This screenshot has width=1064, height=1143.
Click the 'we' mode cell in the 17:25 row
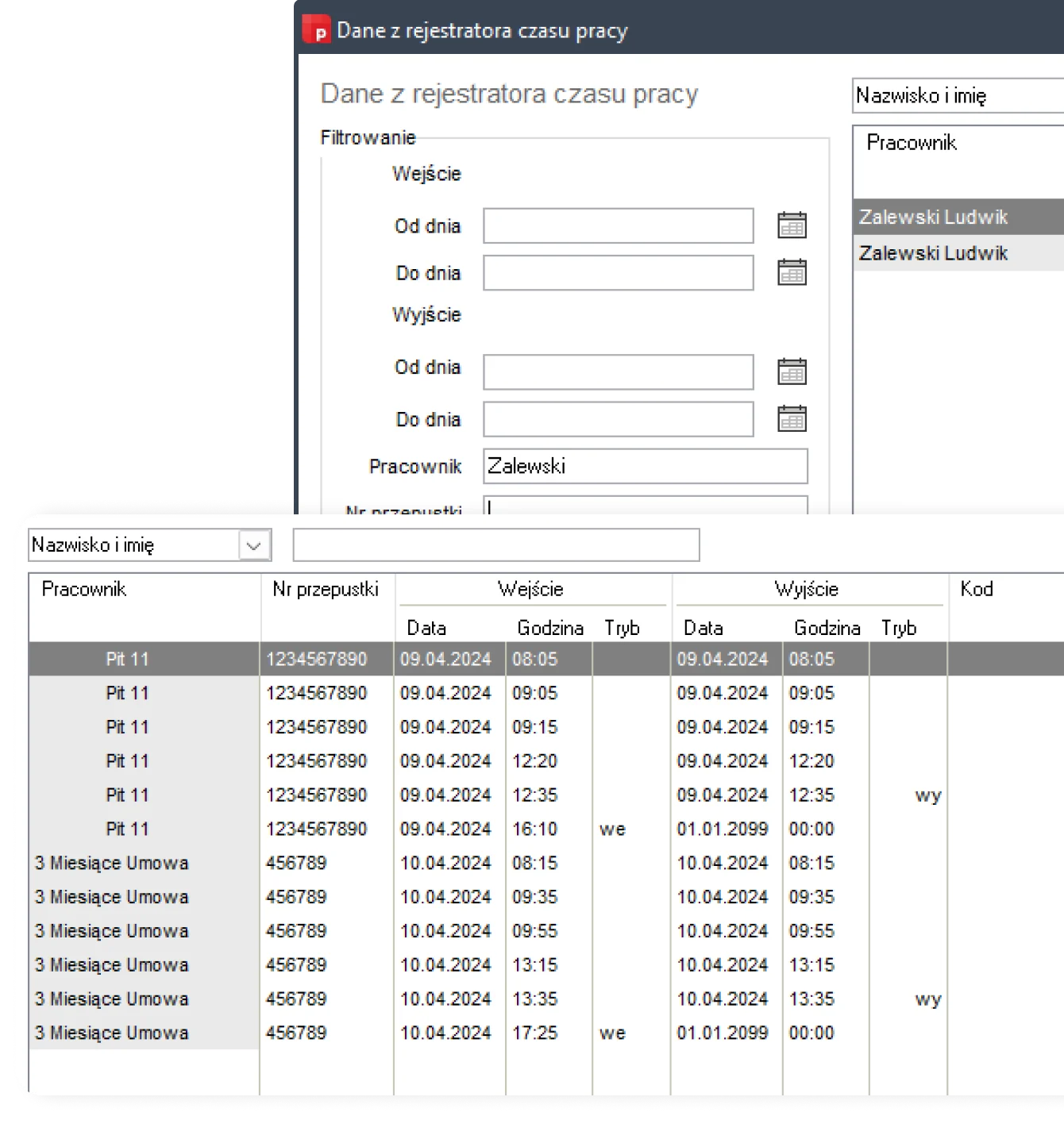click(612, 1033)
